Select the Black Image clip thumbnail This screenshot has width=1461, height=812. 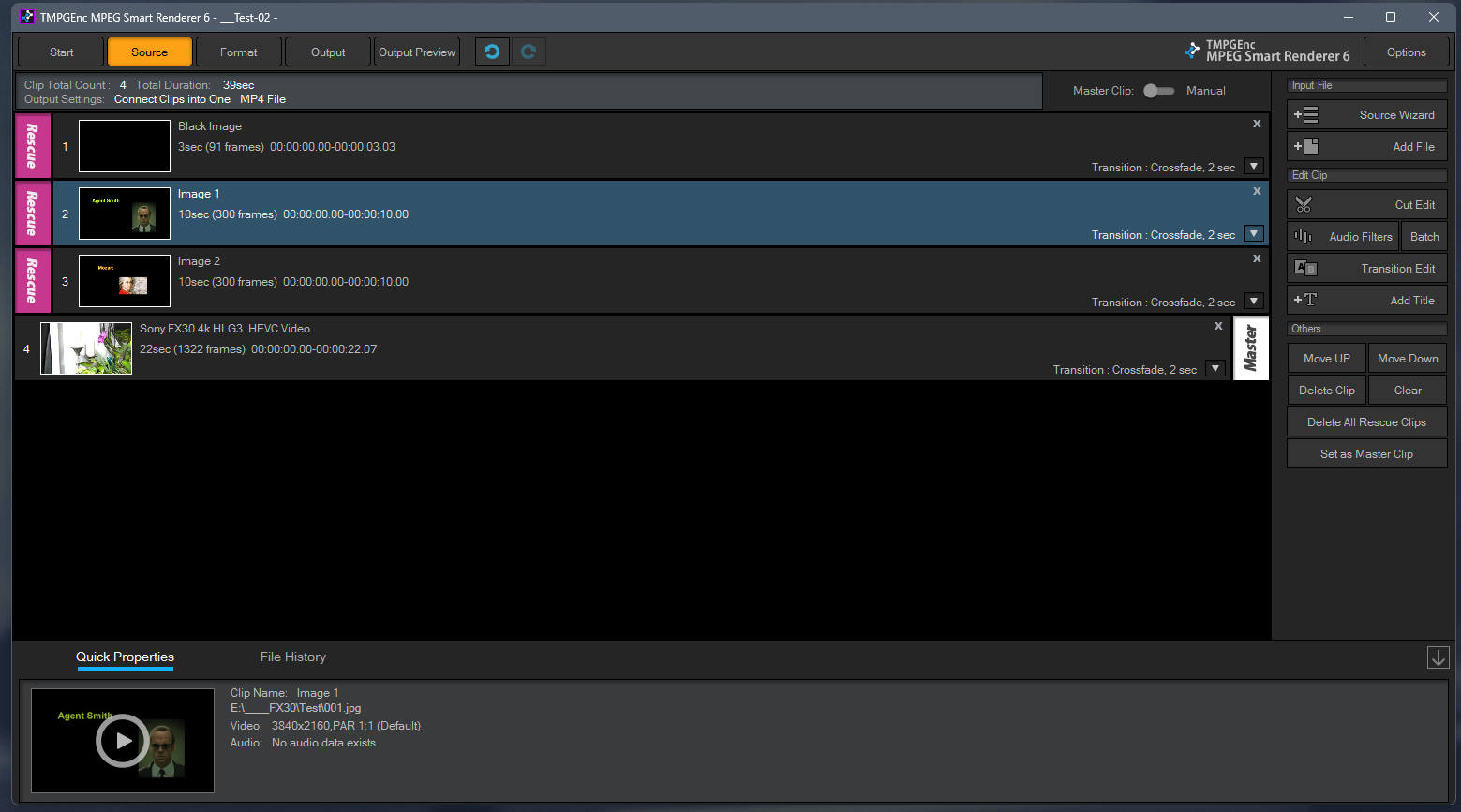pos(125,146)
